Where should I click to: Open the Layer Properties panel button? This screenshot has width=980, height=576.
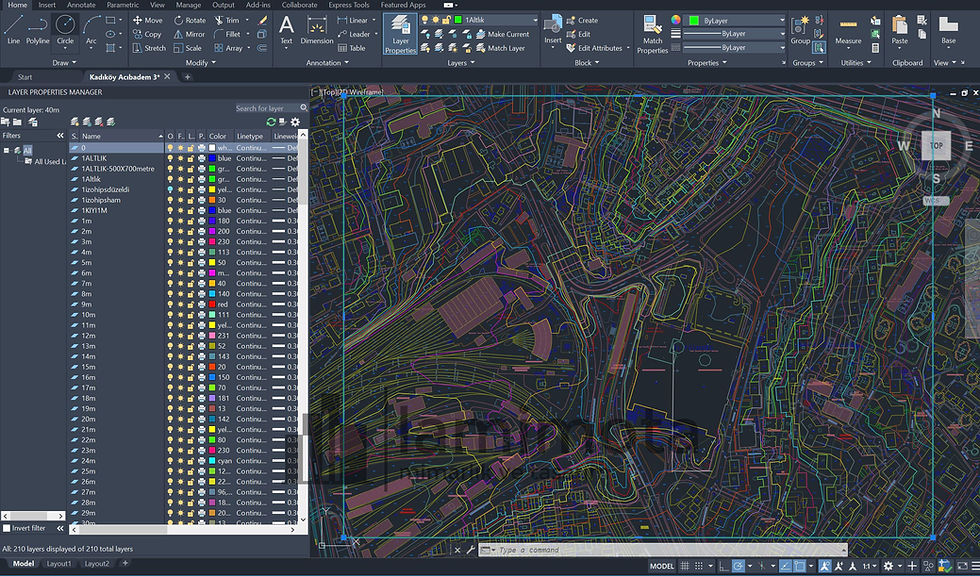(400, 34)
